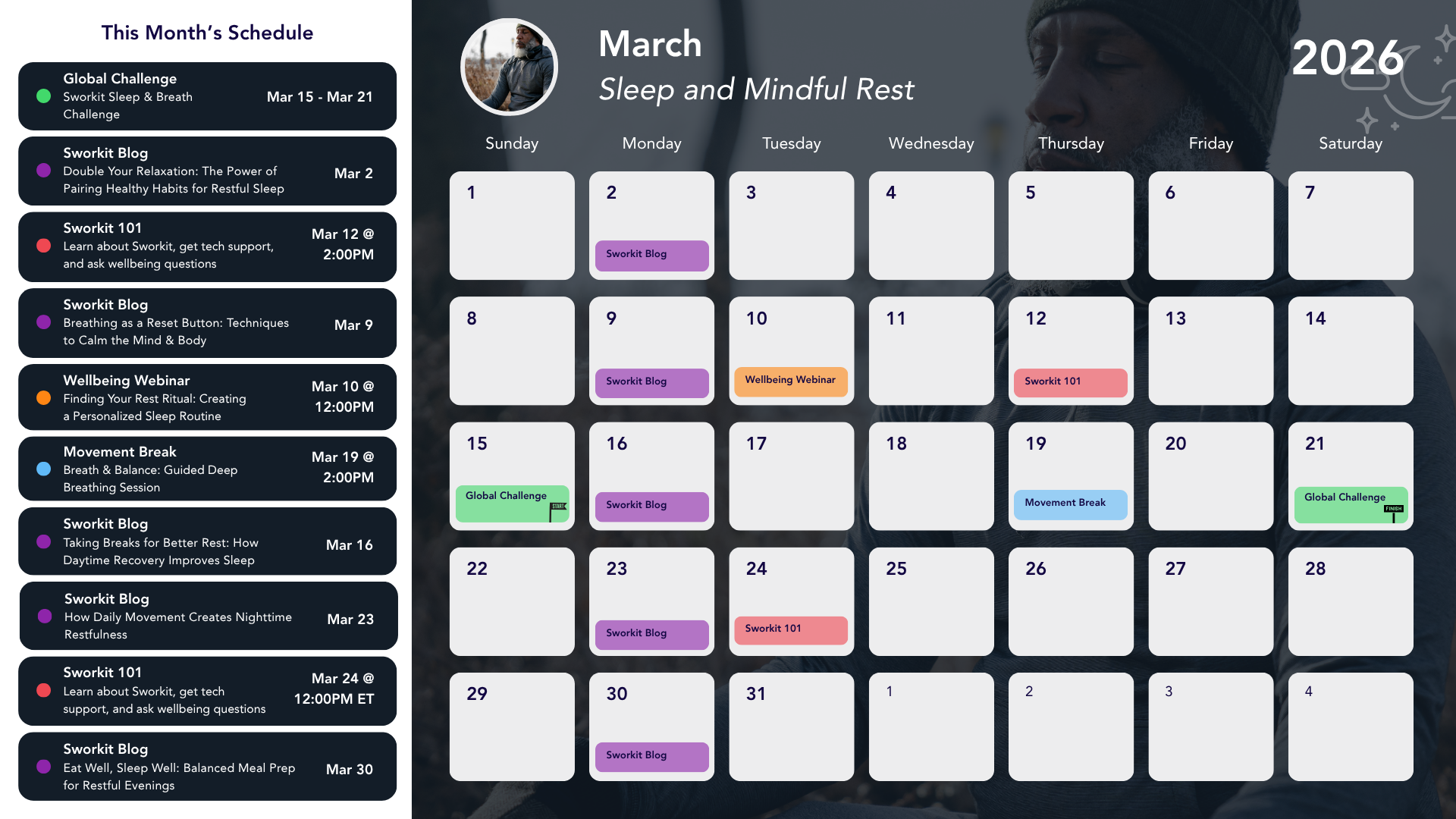The height and width of the screenshot is (819, 1456).
Task: Open the Sworkit 101 tag on March 12
Action: pyautogui.click(x=1070, y=382)
